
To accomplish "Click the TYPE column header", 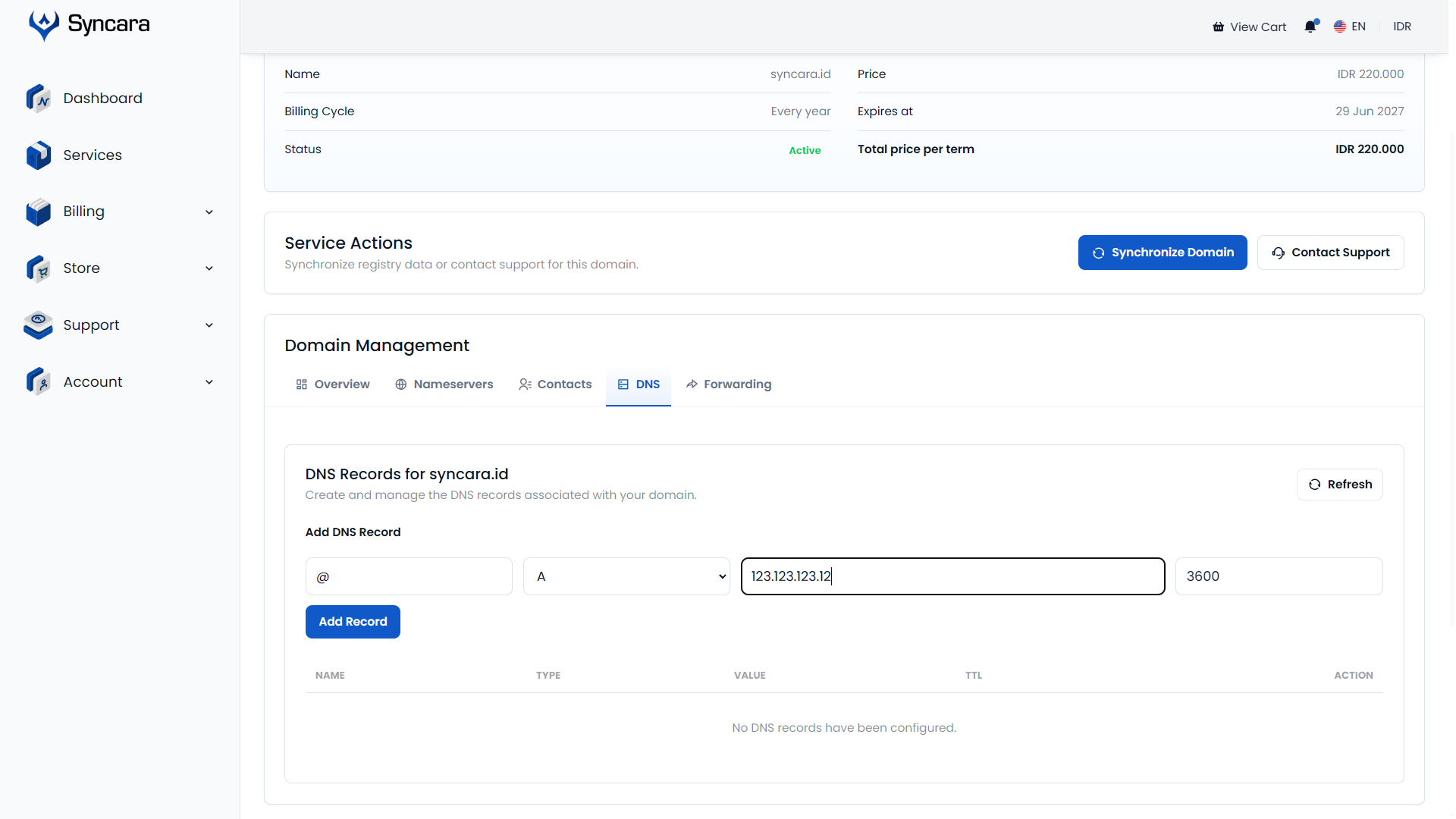I will (x=548, y=676).
